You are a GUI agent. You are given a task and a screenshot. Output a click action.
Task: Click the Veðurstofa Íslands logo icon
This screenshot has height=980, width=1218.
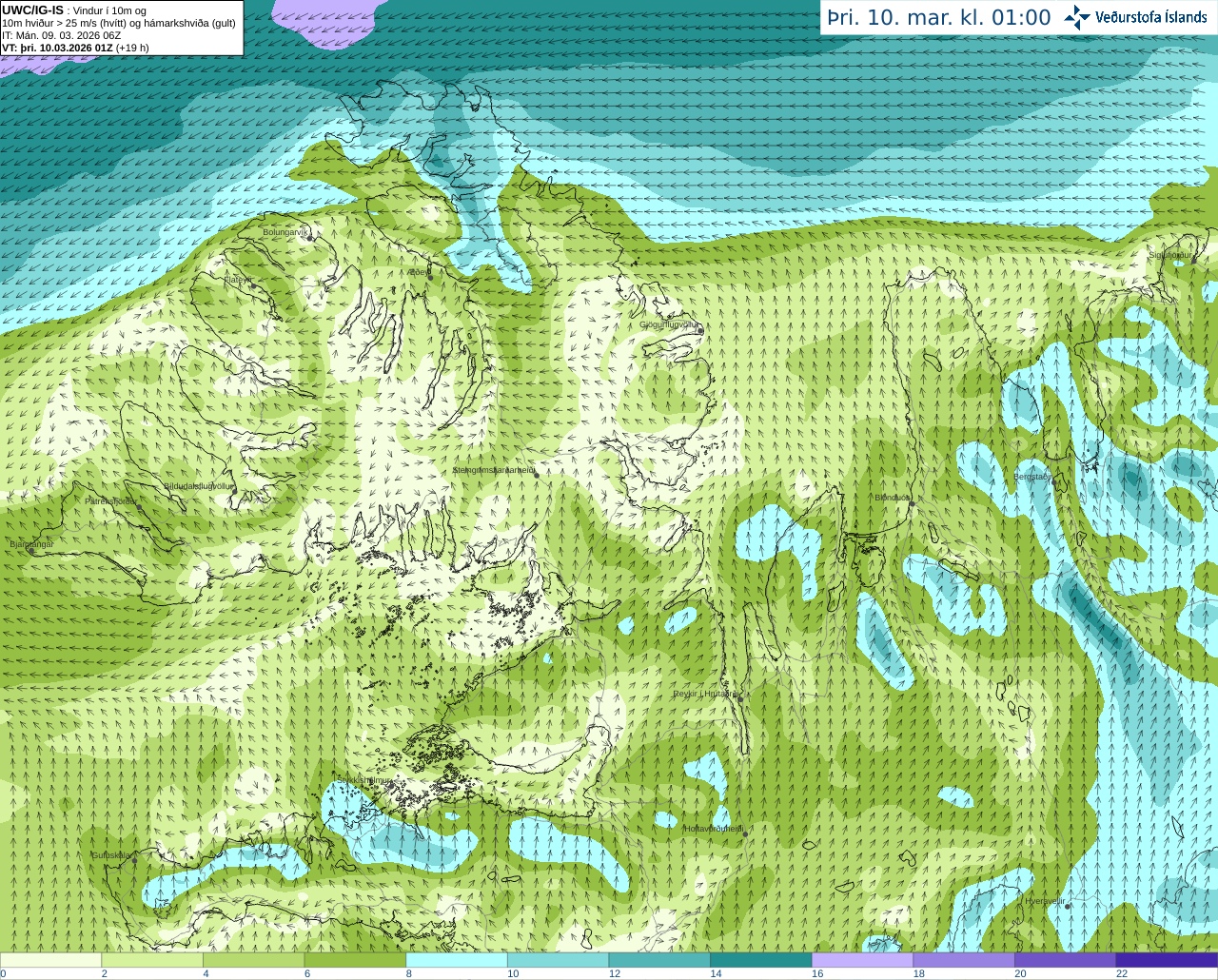[1077, 17]
